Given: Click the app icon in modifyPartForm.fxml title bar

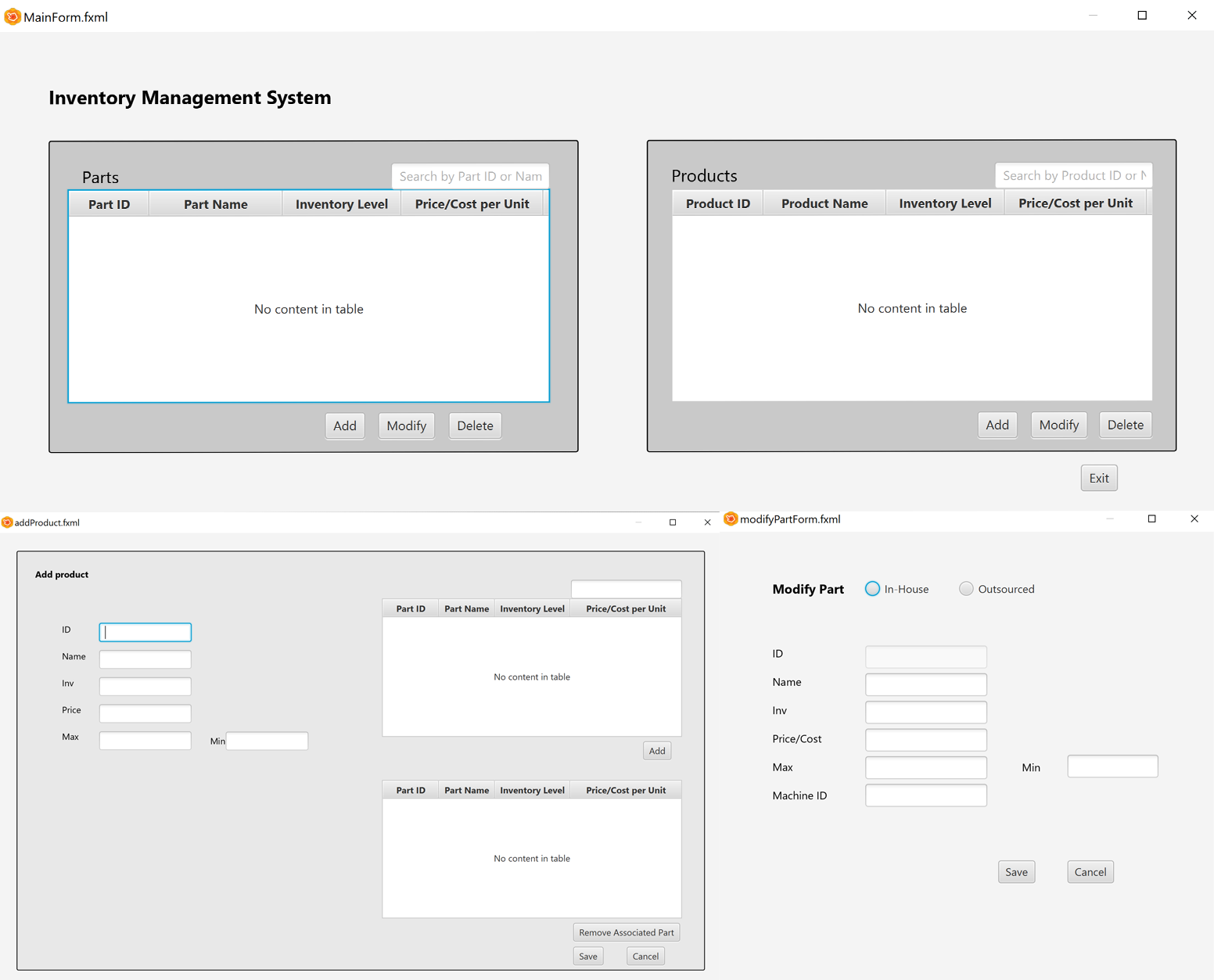Looking at the screenshot, I should pos(731,519).
